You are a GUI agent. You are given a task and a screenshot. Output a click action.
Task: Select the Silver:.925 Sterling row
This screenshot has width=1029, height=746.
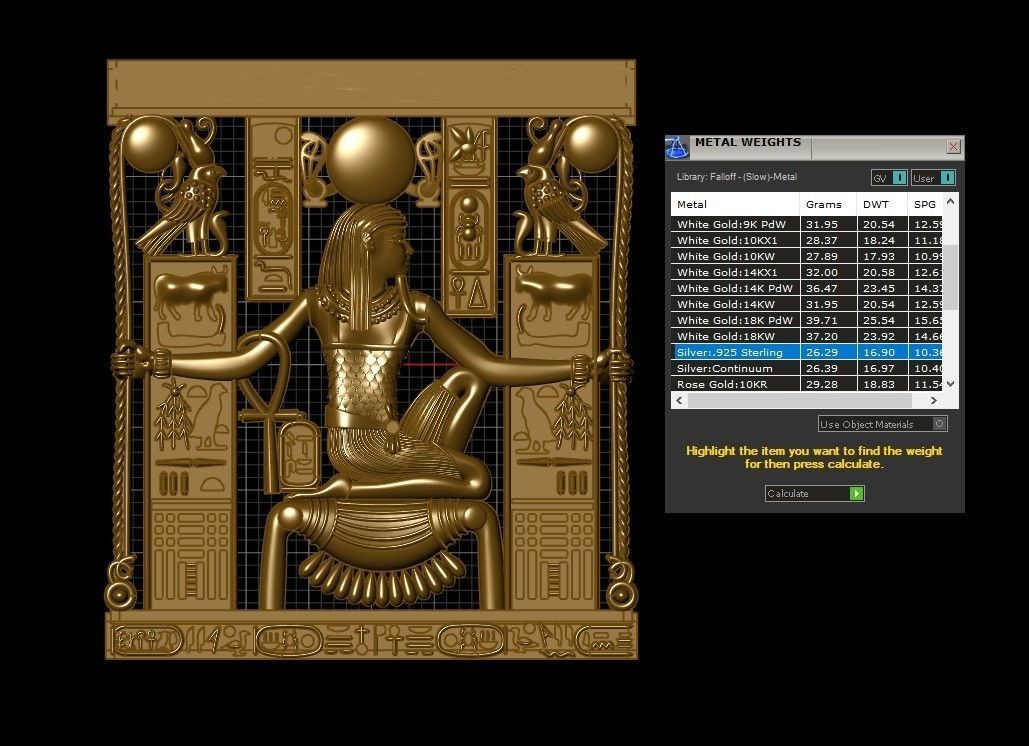pyautogui.click(x=807, y=352)
